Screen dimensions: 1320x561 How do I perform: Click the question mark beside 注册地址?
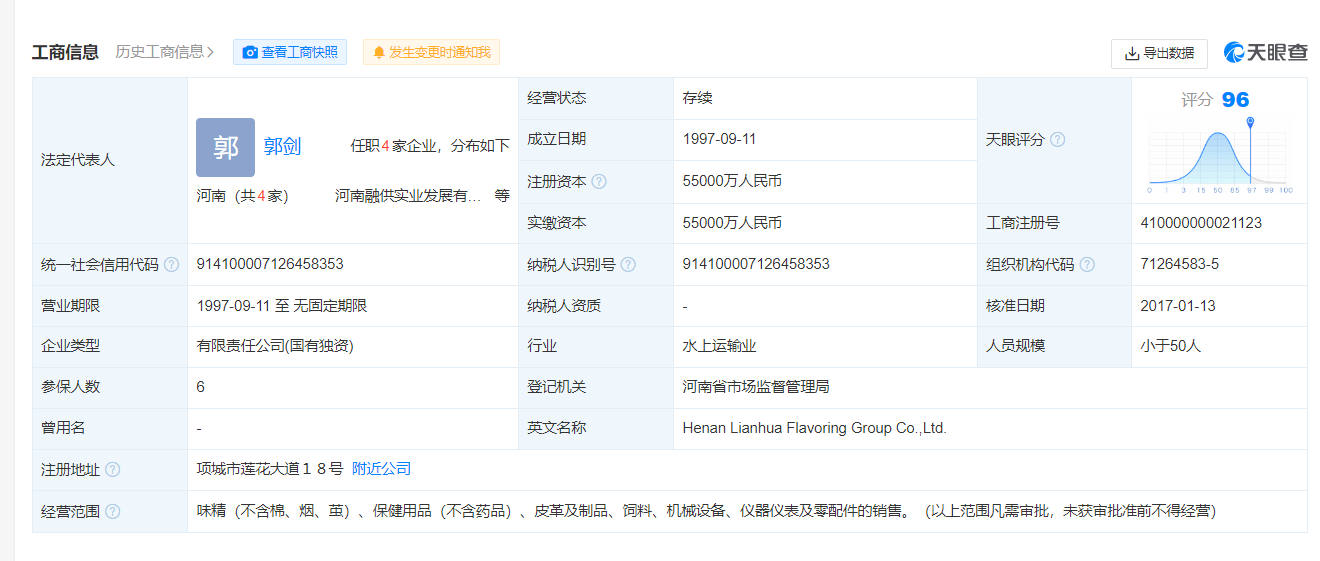[113, 470]
